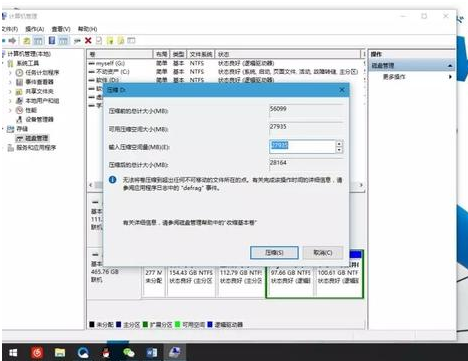The image size is (468, 361).
Task: Collapse the 磁盘管理 section arrow in actions pane
Action: [450, 66]
